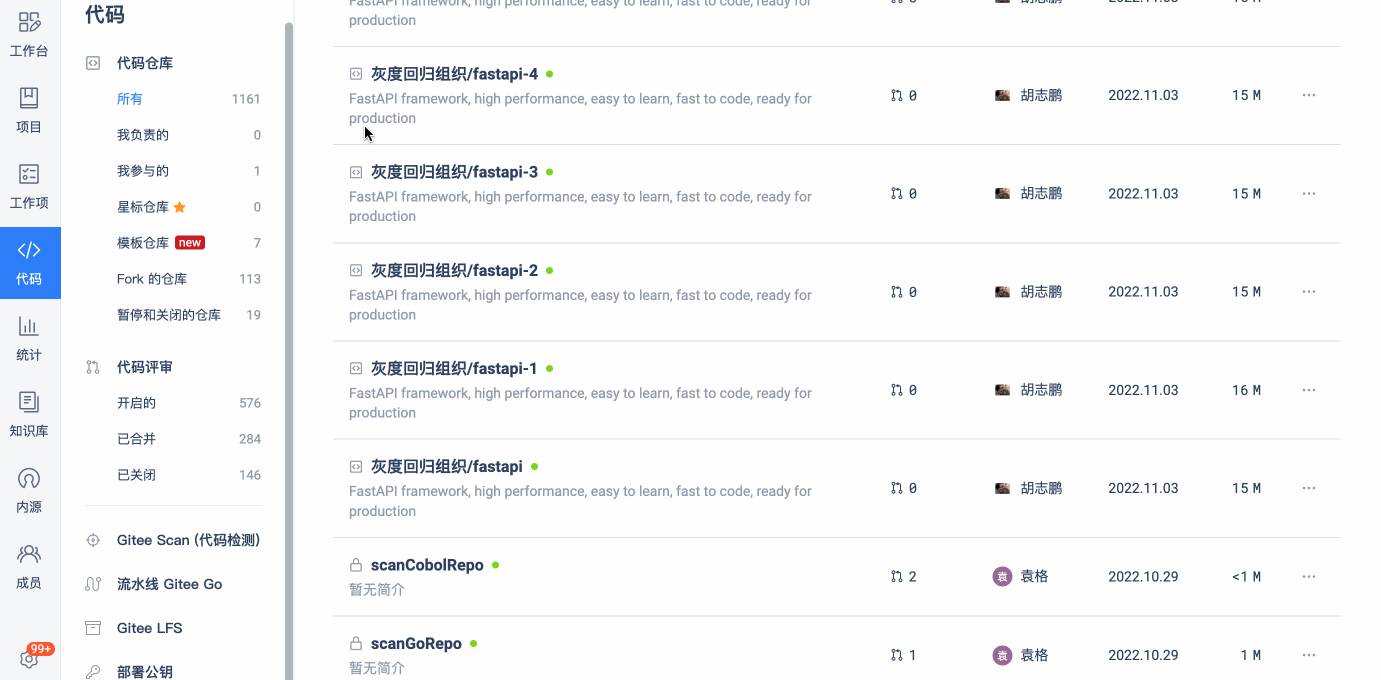Click star icon beside 星标仓库
This screenshot has width=1381, height=680.
coord(180,207)
